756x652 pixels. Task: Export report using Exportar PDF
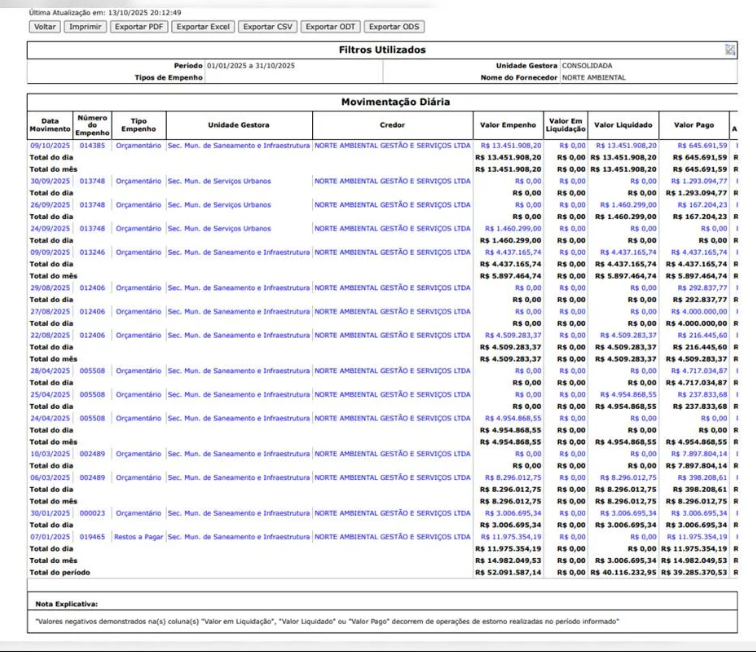click(x=136, y=26)
